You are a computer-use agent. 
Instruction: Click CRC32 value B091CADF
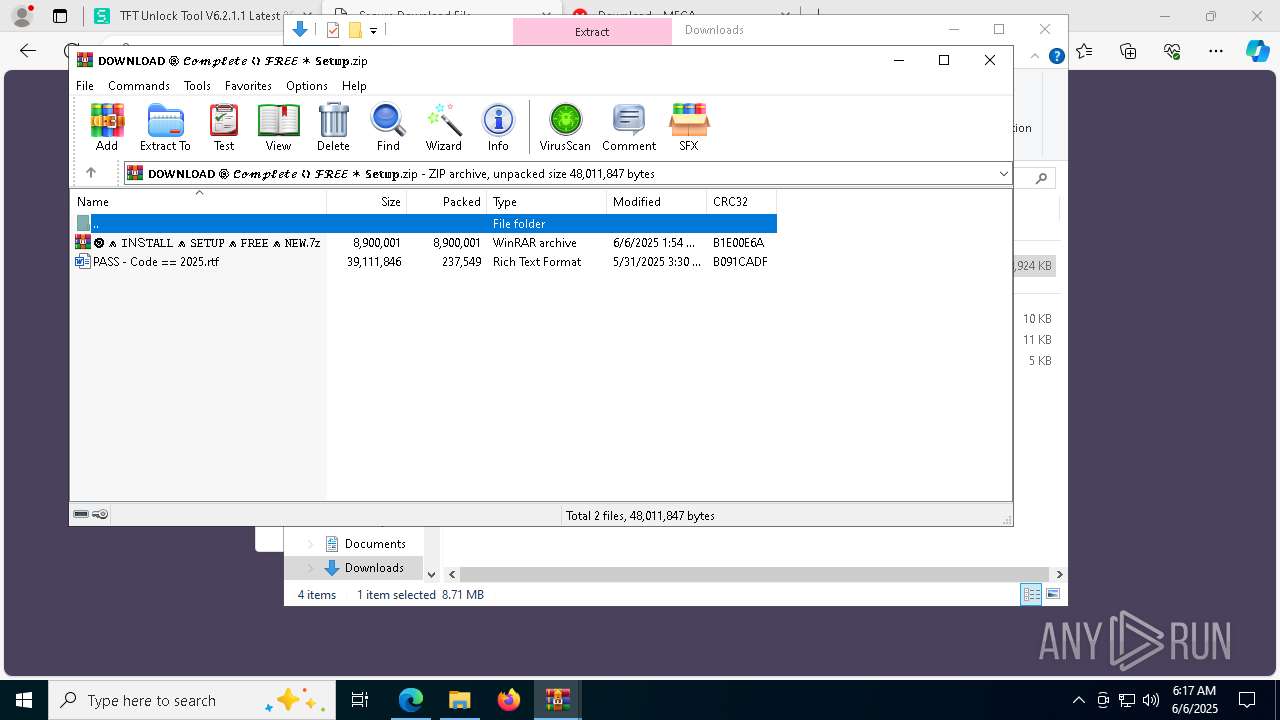click(x=740, y=261)
